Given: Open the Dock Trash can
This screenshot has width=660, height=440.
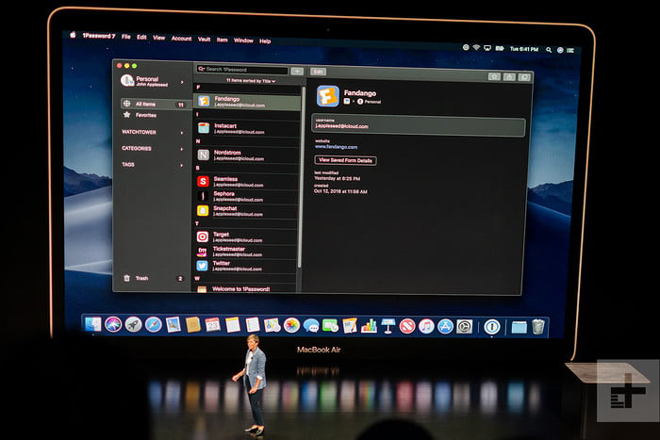Looking at the screenshot, I should [x=538, y=328].
